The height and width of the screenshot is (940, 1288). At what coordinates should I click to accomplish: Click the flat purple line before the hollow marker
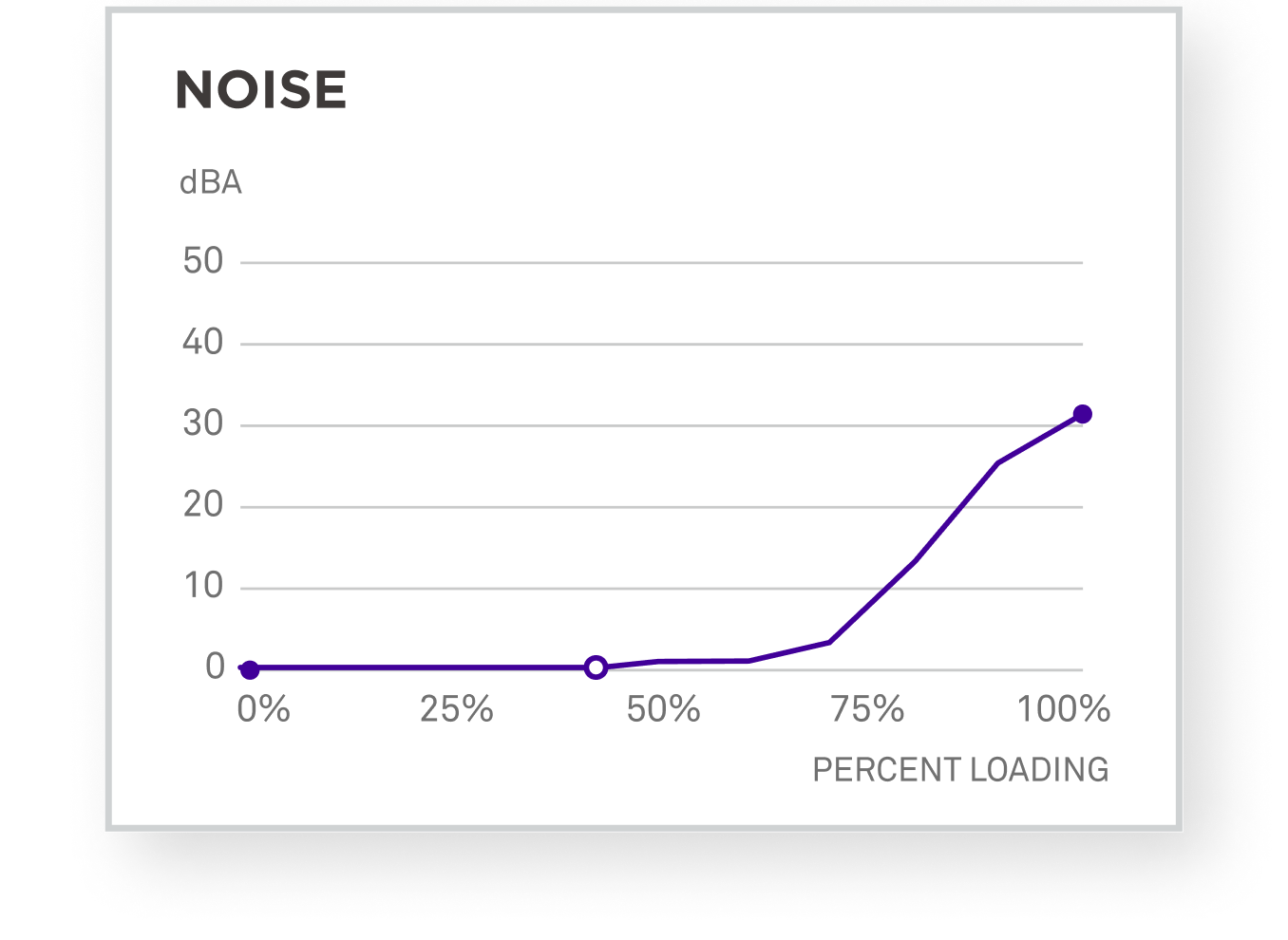coord(423,667)
